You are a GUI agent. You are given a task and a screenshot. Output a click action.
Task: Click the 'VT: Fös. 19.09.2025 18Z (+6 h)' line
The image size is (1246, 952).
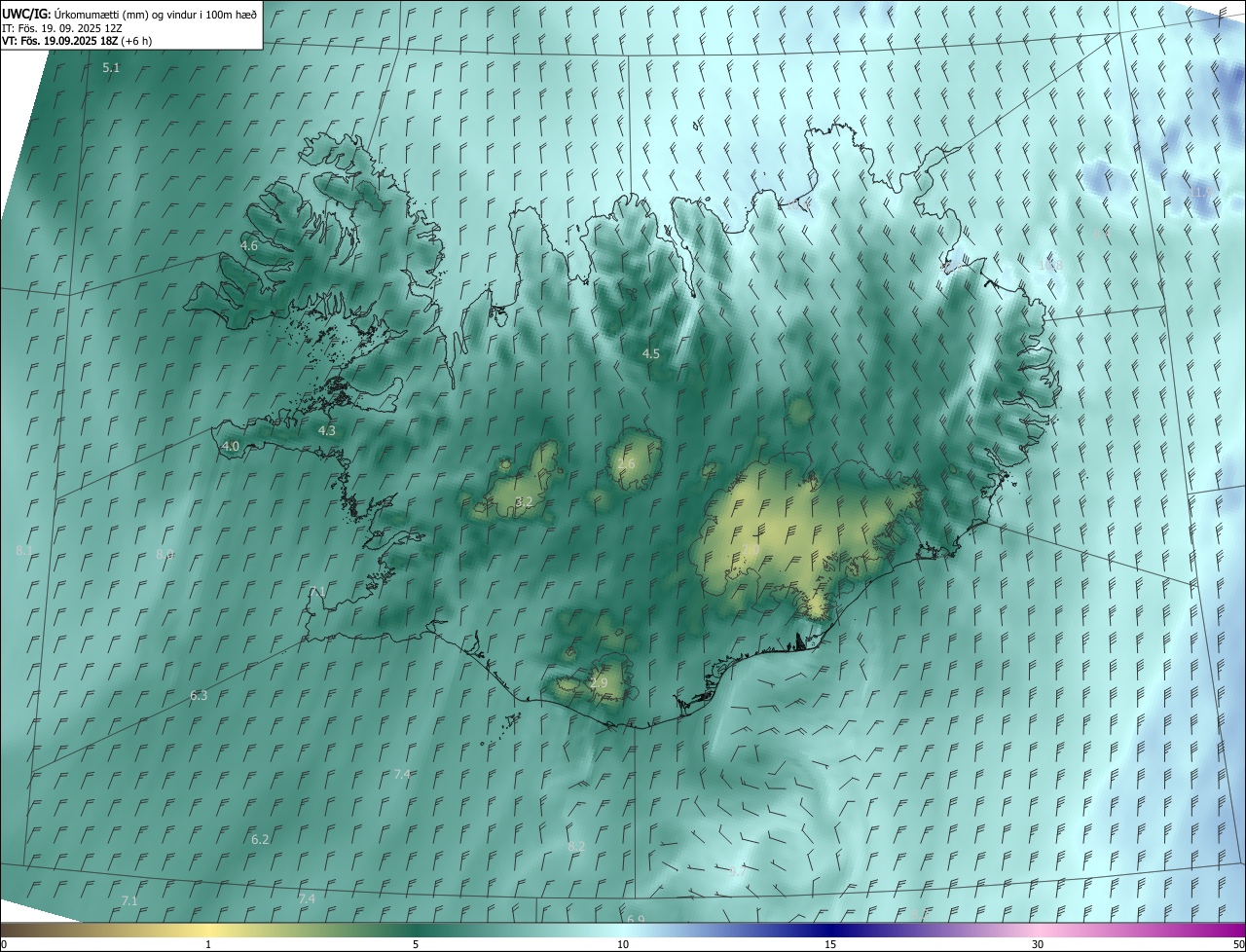(77, 41)
